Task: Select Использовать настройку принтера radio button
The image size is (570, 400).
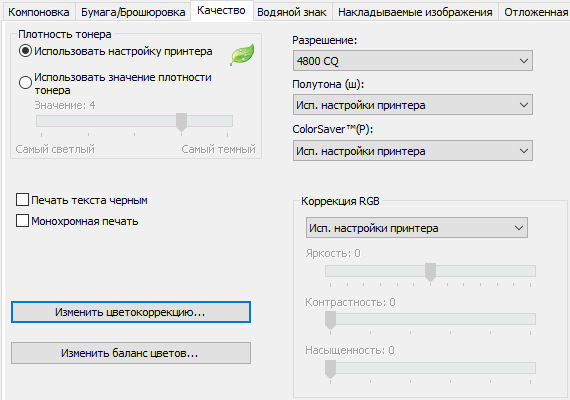Action: 115,51
